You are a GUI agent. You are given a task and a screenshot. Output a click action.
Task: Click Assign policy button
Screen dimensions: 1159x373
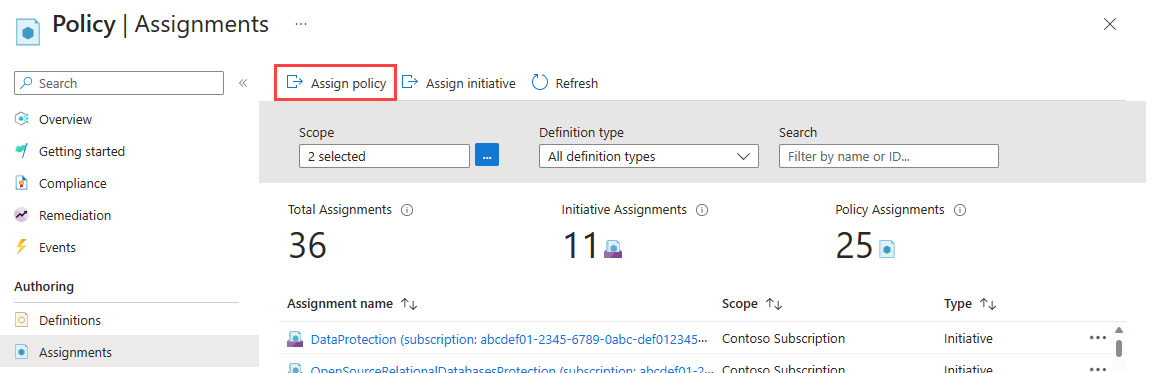click(x=336, y=83)
